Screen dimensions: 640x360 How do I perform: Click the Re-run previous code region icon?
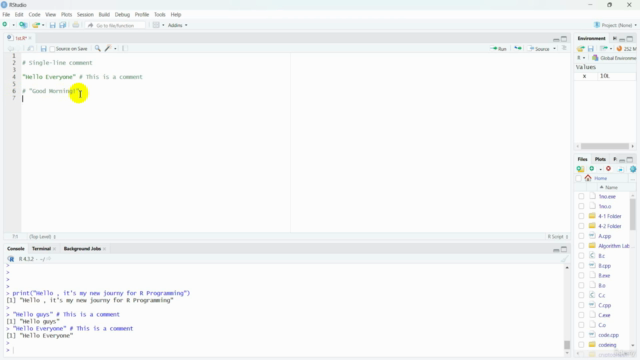[518, 49]
